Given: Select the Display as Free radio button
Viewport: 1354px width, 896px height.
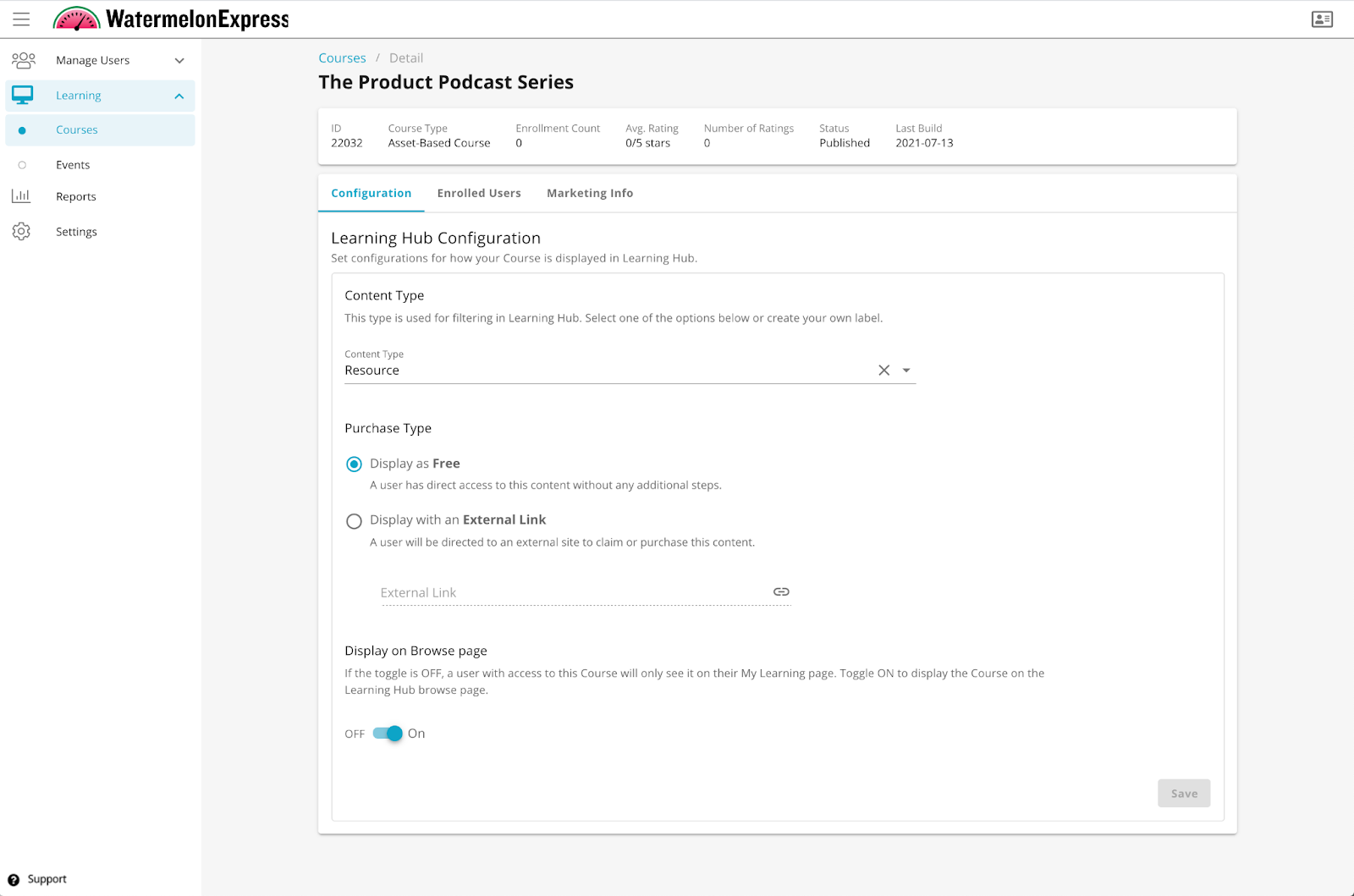Looking at the screenshot, I should tap(354, 464).
